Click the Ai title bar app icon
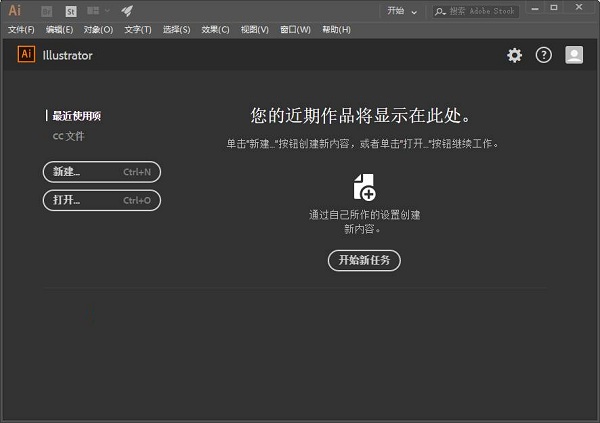600x423 pixels. point(15,10)
